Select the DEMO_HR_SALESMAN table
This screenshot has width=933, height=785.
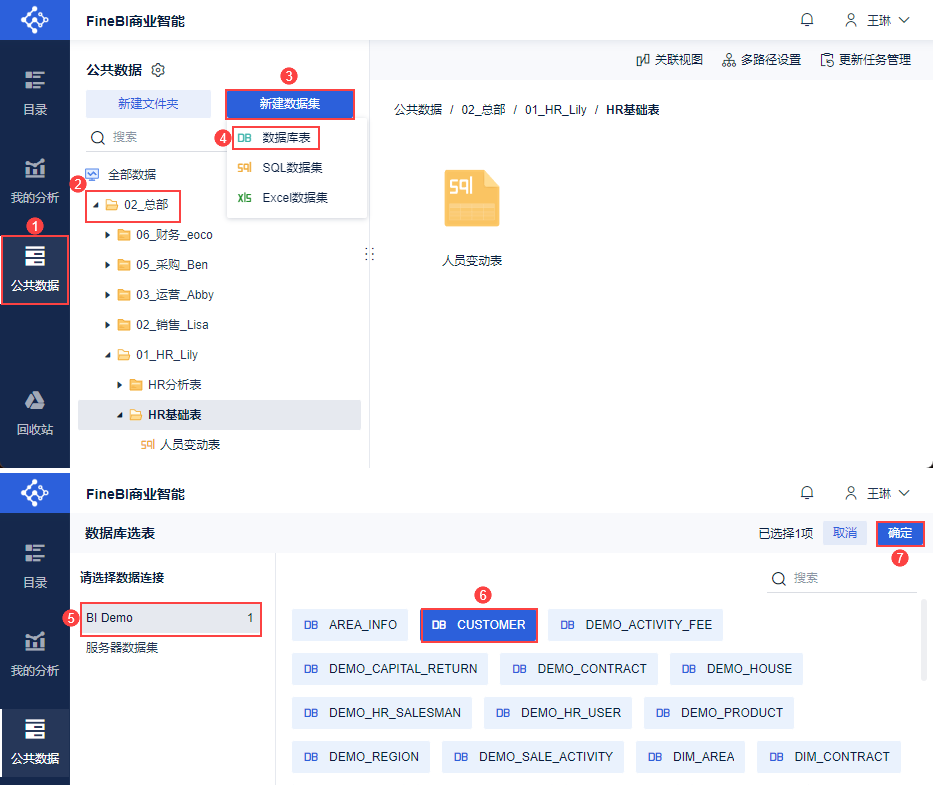coord(382,713)
